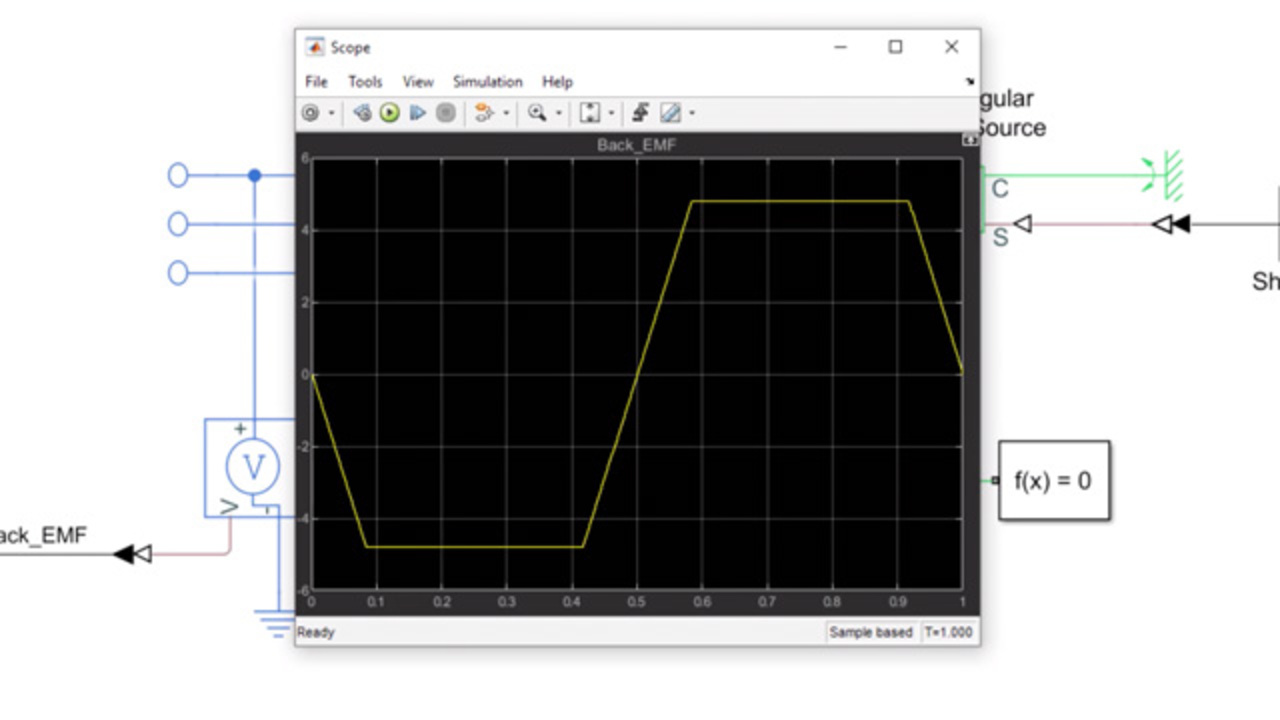
Task: Open the File menu
Action: (316, 82)
